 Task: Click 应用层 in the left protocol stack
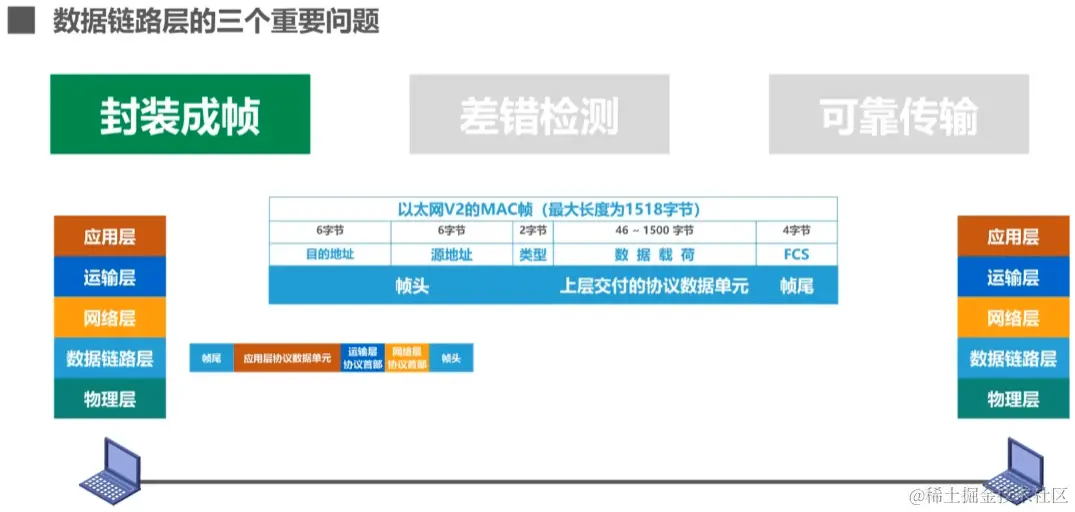click(x=110, y=236)
